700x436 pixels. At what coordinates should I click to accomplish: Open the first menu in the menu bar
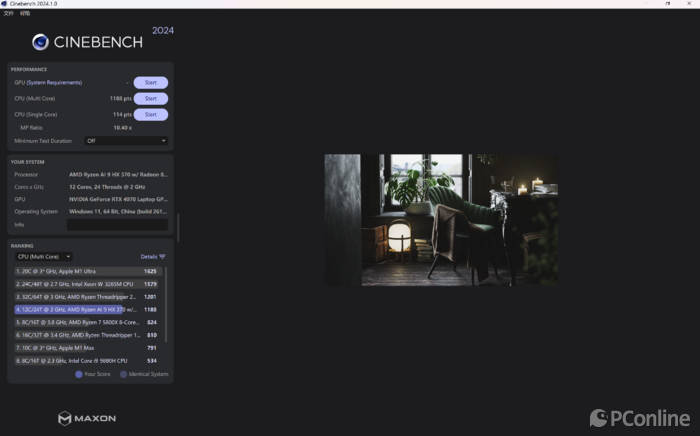point(8,13)
